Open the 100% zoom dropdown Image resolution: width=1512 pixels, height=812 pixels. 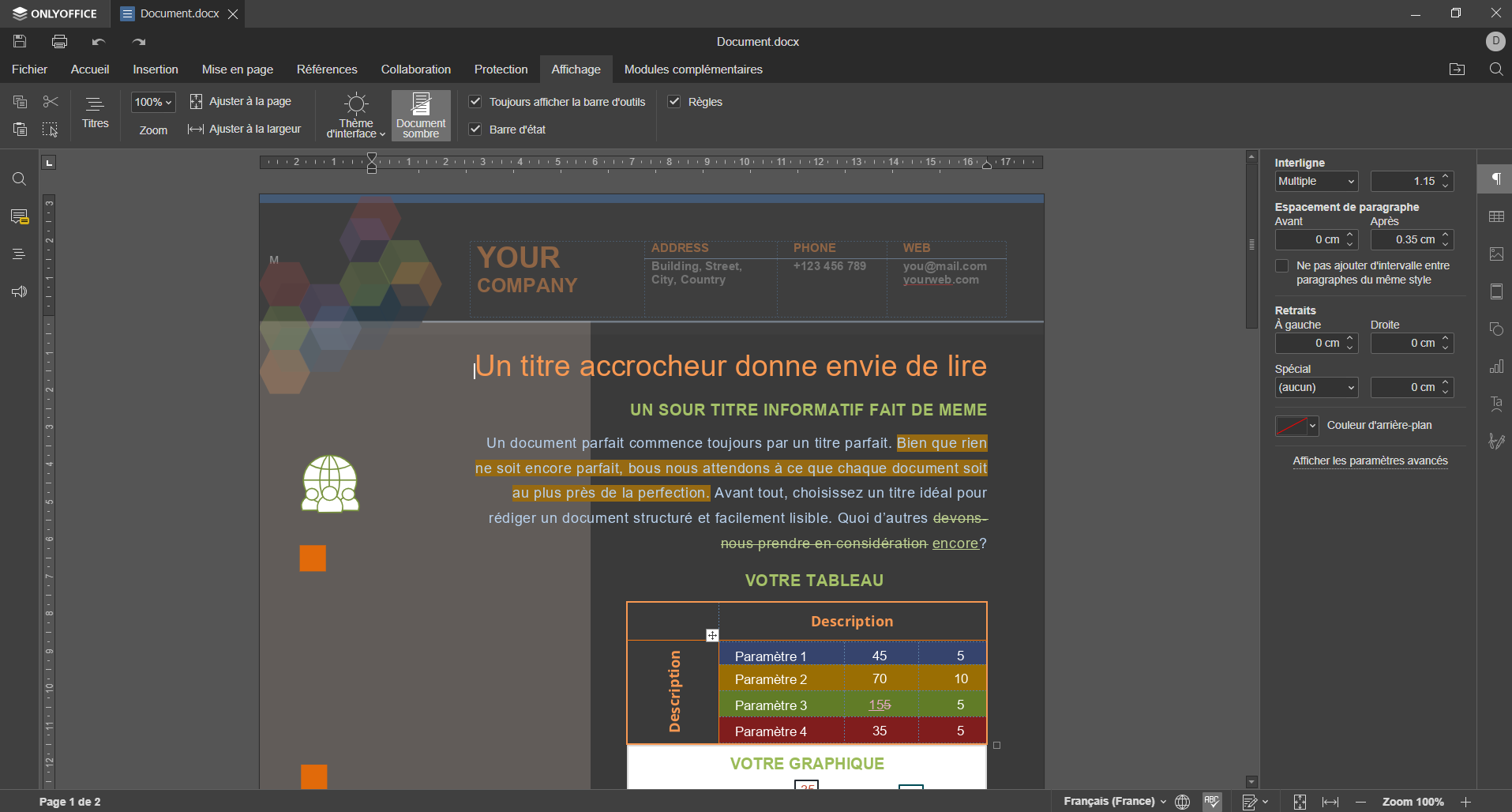coord(152,102)
